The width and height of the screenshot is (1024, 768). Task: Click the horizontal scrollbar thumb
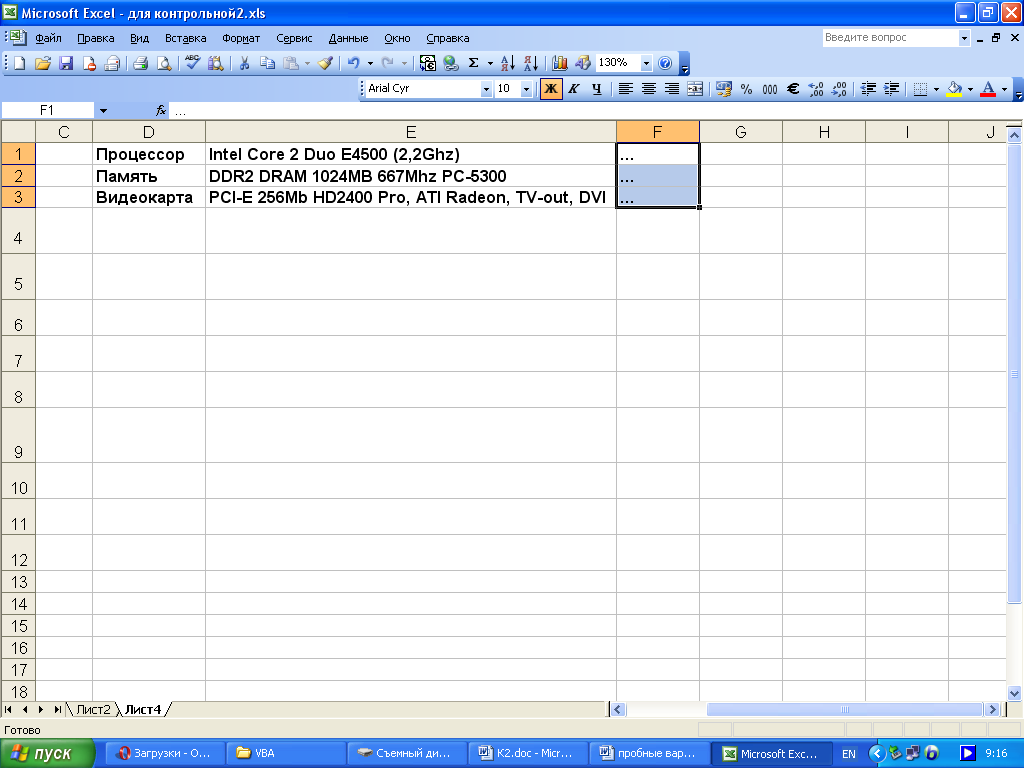844,709
